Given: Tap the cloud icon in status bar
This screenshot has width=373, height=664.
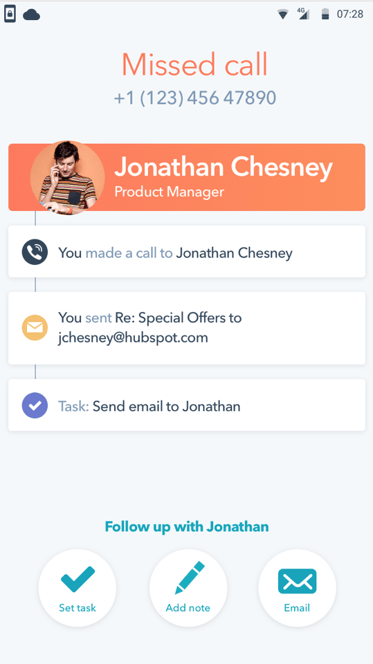Looking at the screenshot, I should pos(31,15).
